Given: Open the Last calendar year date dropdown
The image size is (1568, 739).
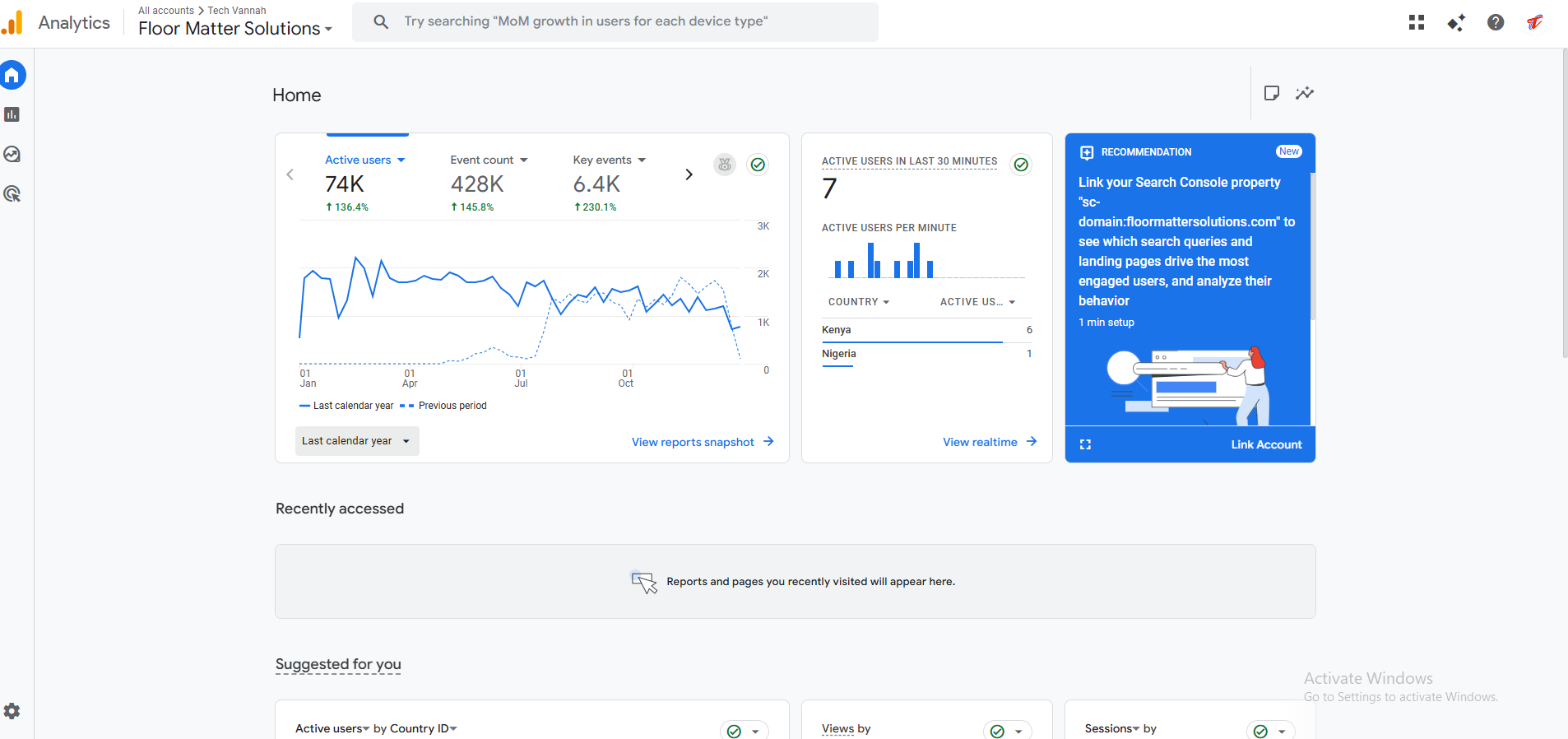Looking at the screenshot, I should pos(356,441).
